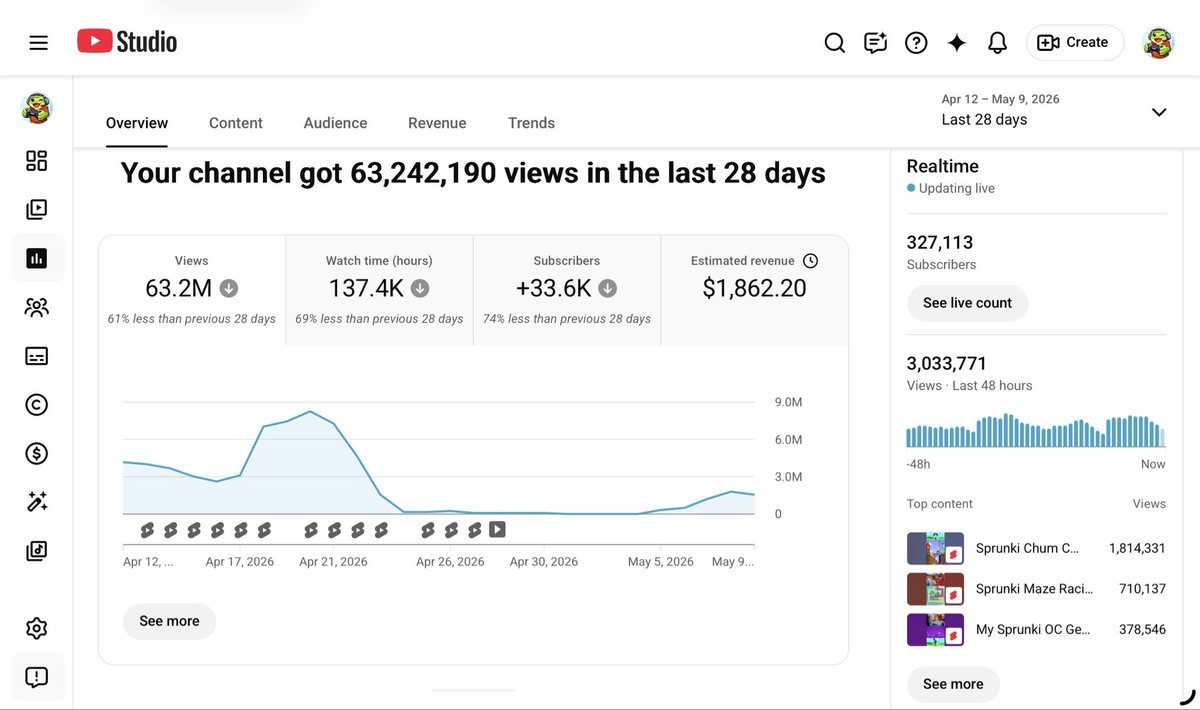
Task: Open My Sprunki OC Ge... top content row
Action: [1036, 630]
